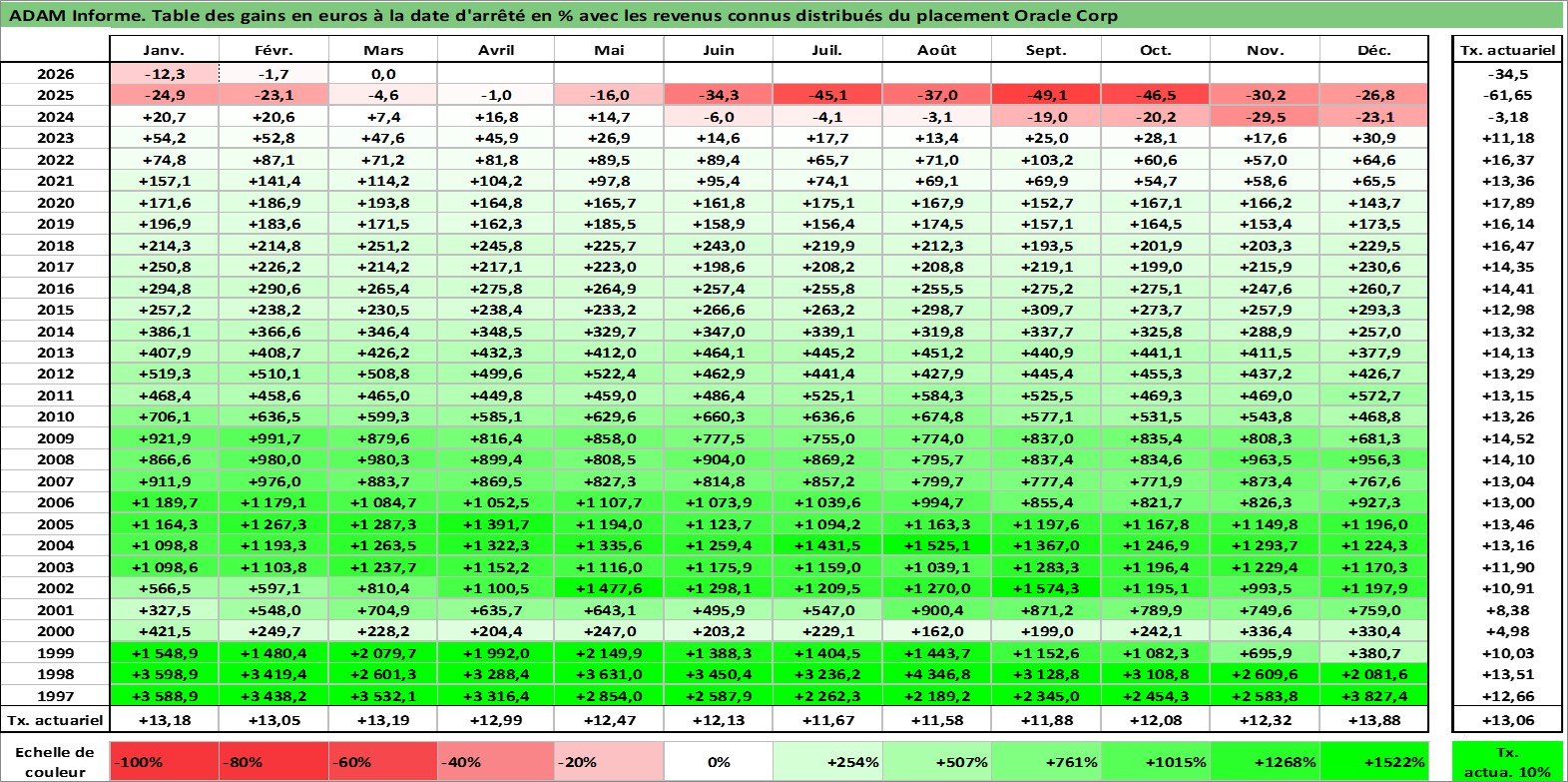
Task: Click the ADAM Informe table title bar
Action: (x=783, y=15)
